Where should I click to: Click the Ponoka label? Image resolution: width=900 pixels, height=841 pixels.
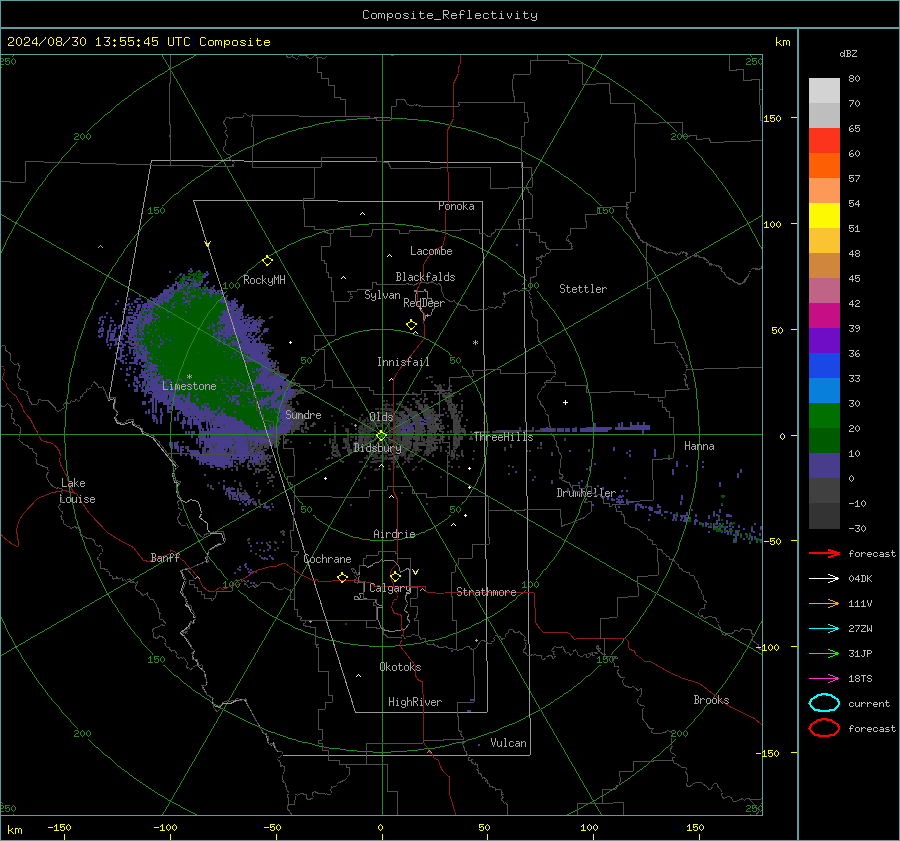(456, 206)
